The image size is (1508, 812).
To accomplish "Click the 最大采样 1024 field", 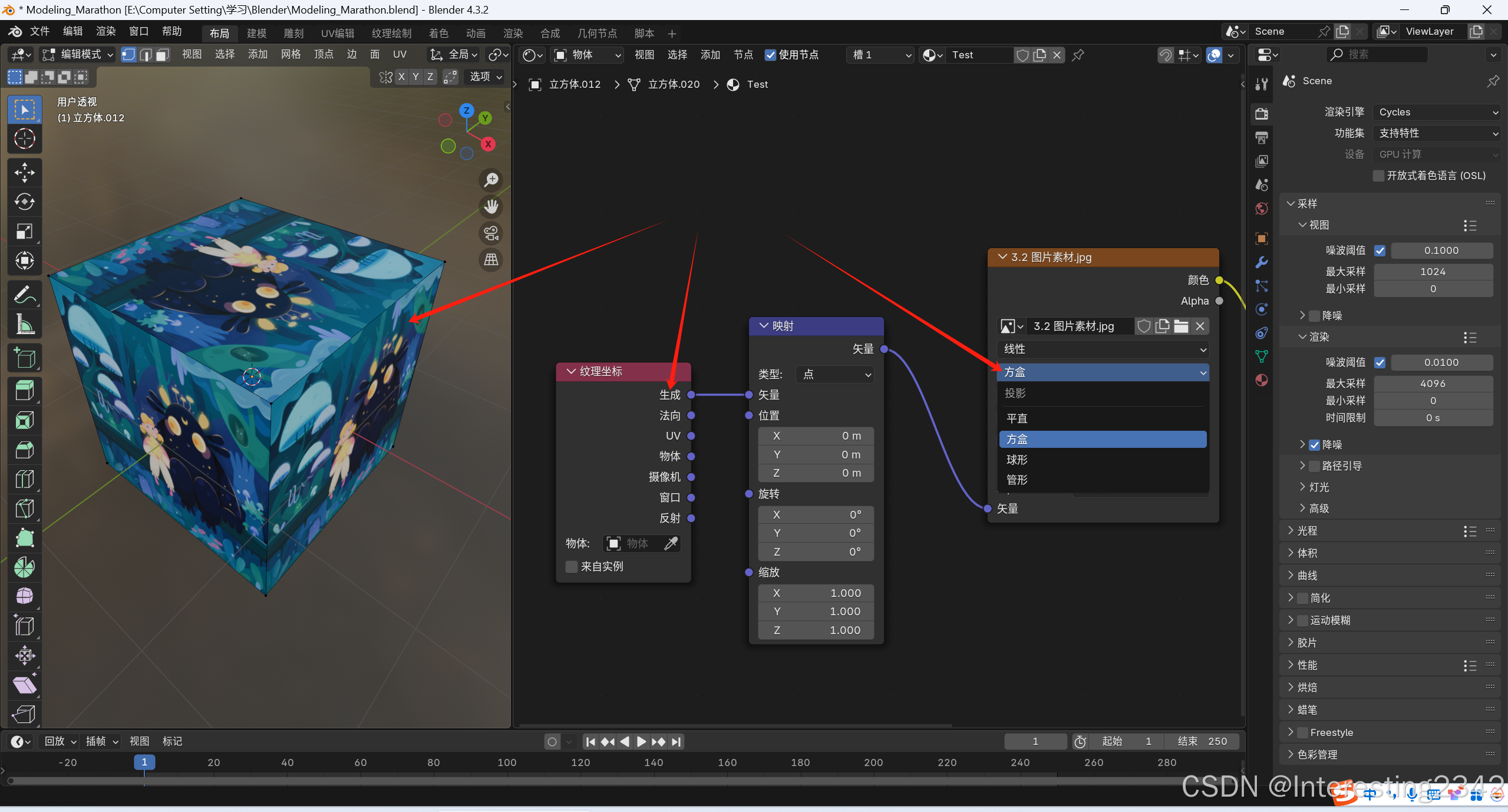I will [1432, 272].
